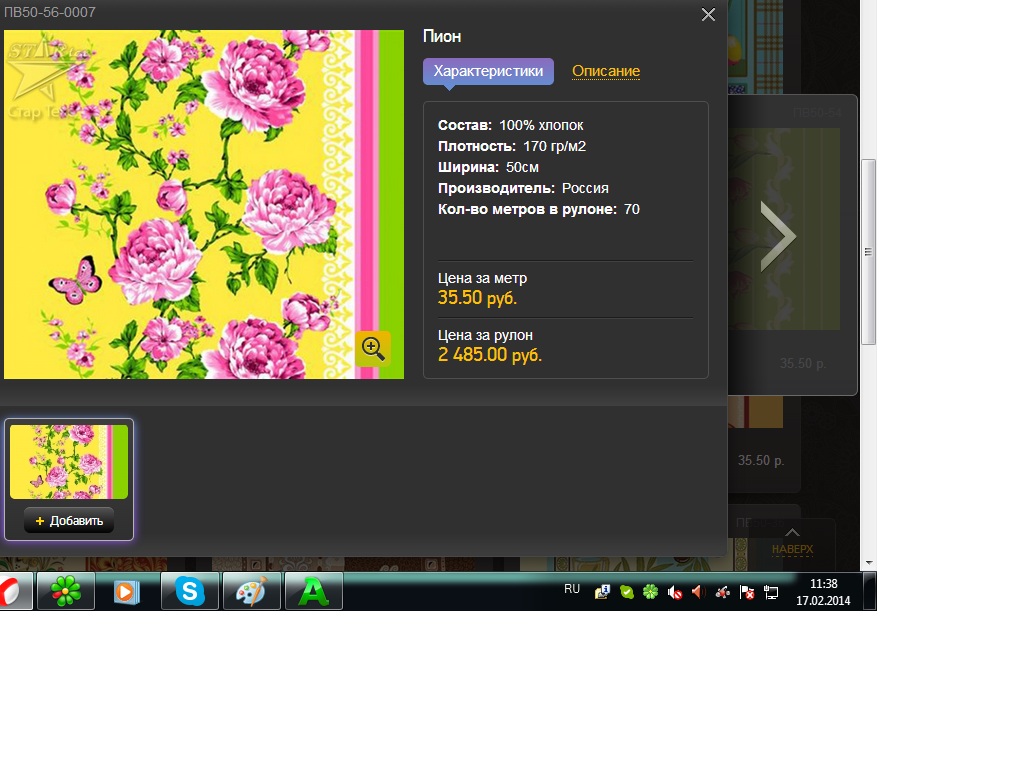Click the network connection tray icon

[771, 592]
